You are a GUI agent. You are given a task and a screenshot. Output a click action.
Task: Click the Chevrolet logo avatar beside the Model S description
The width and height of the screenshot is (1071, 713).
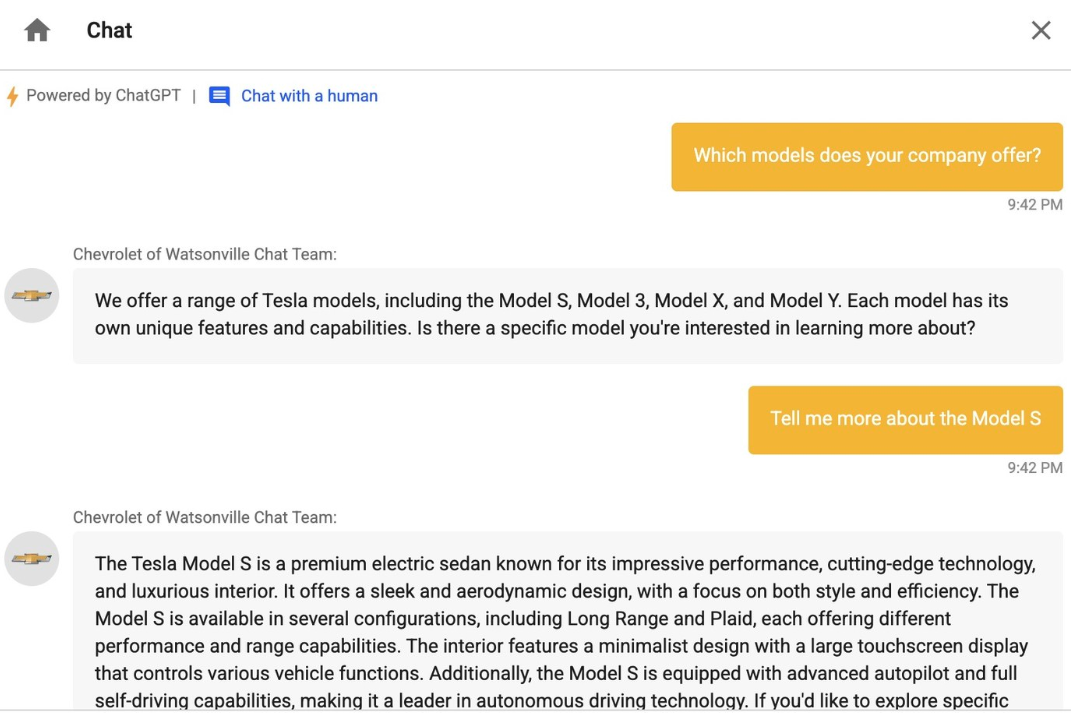click(x=31, y=559)
